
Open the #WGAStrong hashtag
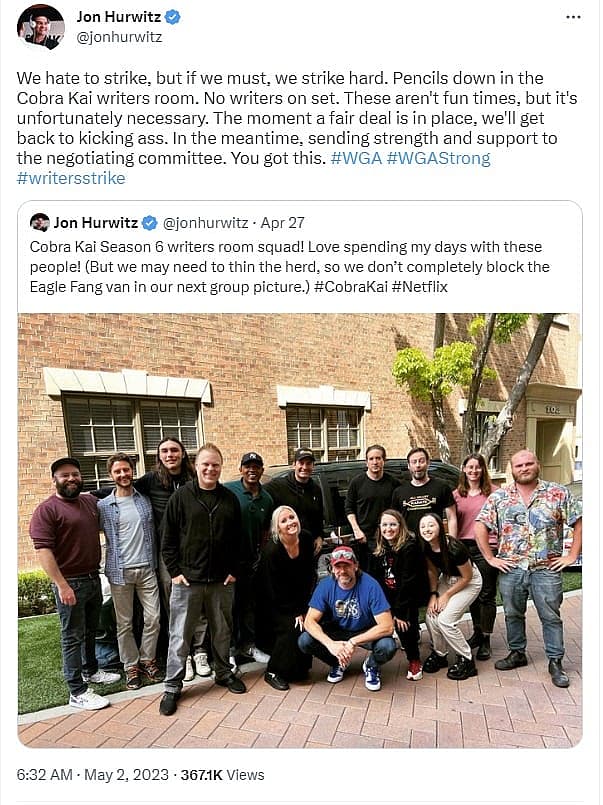click(x=439, y=158)
